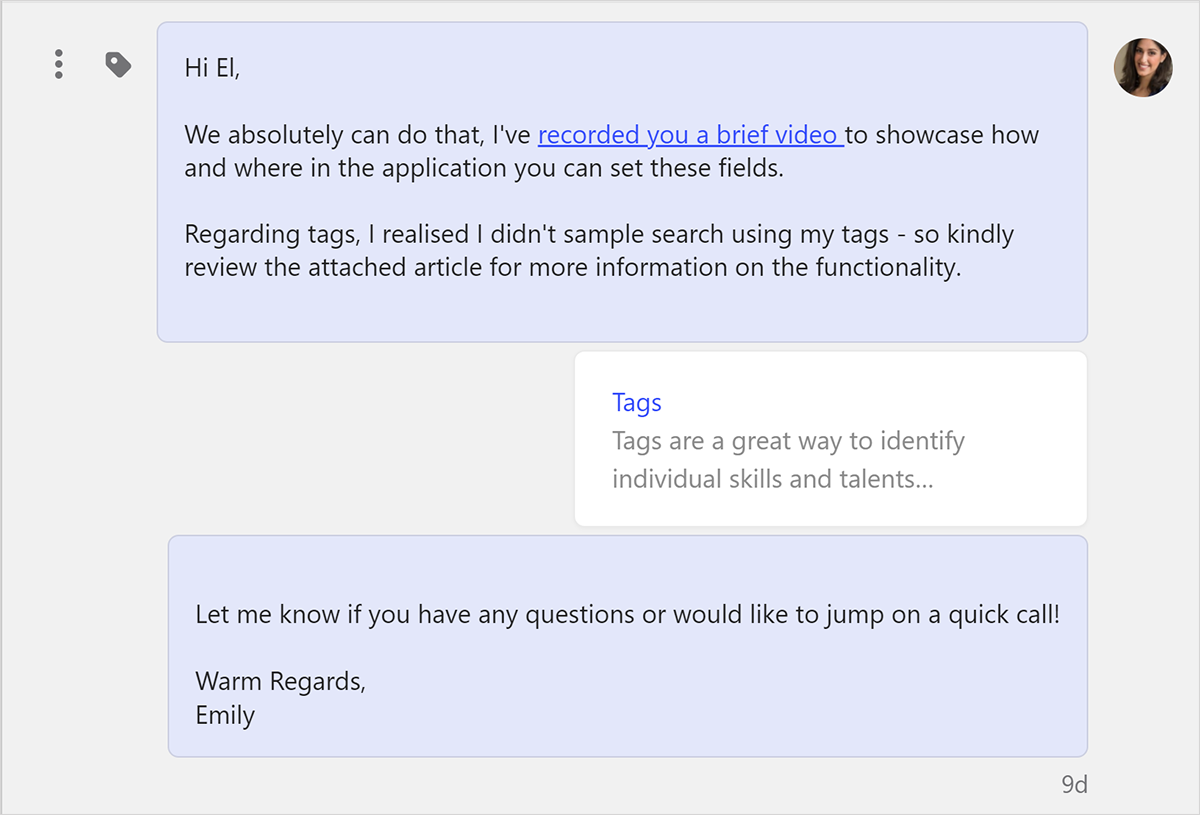Click the truncated "individual skills and talents..." line

(x=772, y=479)
